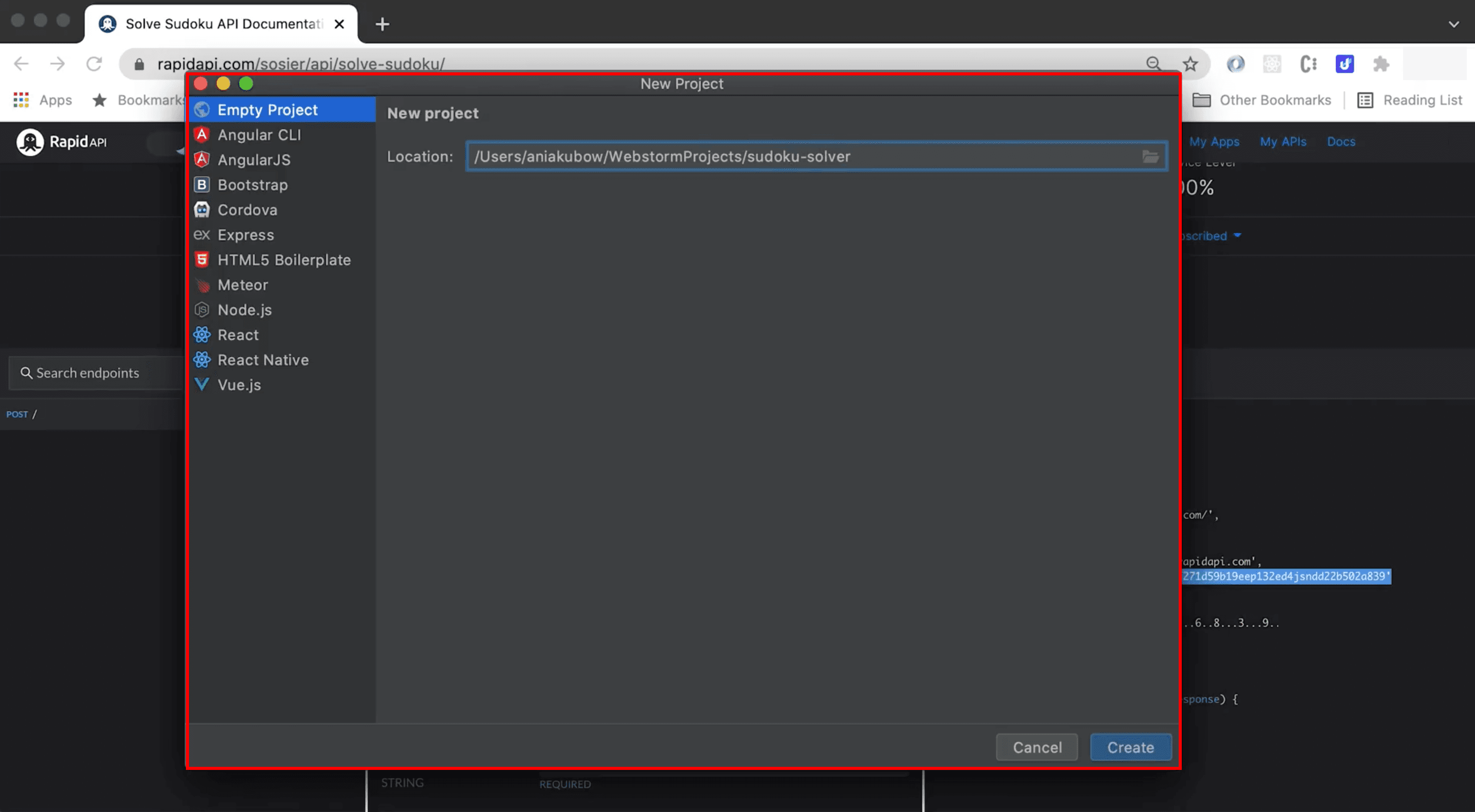The image size is (1475, 812).
Task: Open the Reading List
Action: [x=1409, y=100]
